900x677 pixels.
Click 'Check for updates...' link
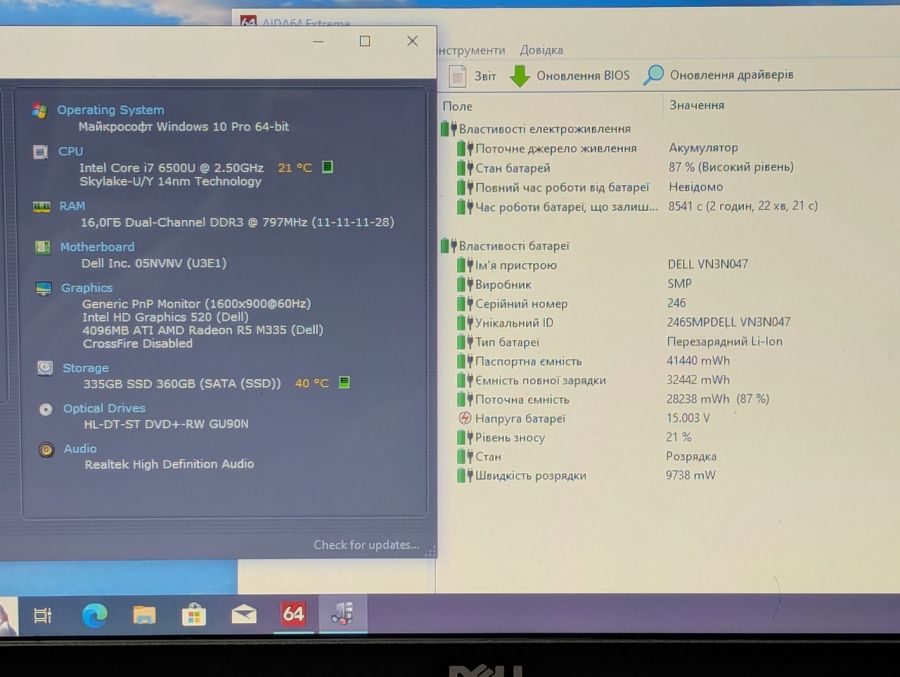[x=366, y=545]
